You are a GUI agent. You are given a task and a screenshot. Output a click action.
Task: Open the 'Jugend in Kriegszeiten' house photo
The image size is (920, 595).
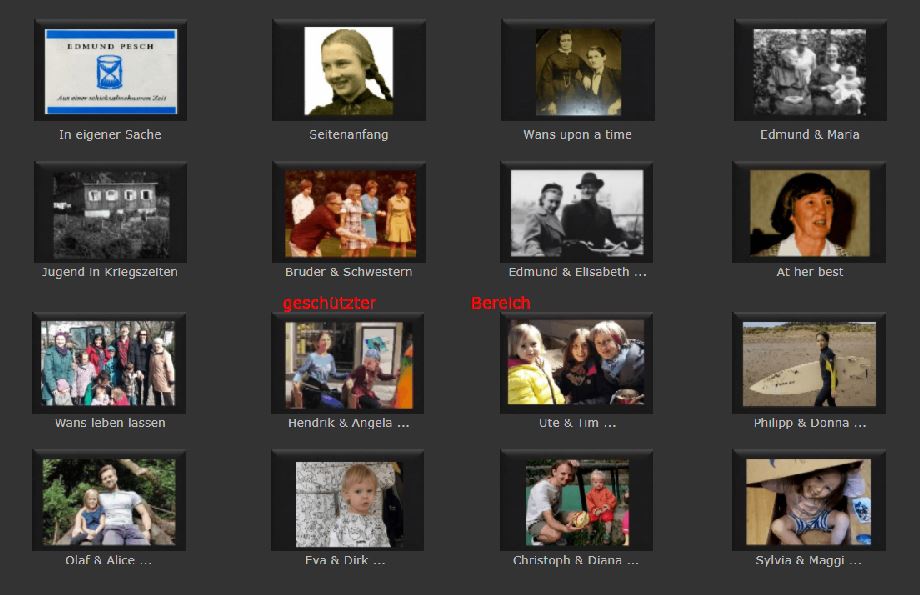coord(110,213)
